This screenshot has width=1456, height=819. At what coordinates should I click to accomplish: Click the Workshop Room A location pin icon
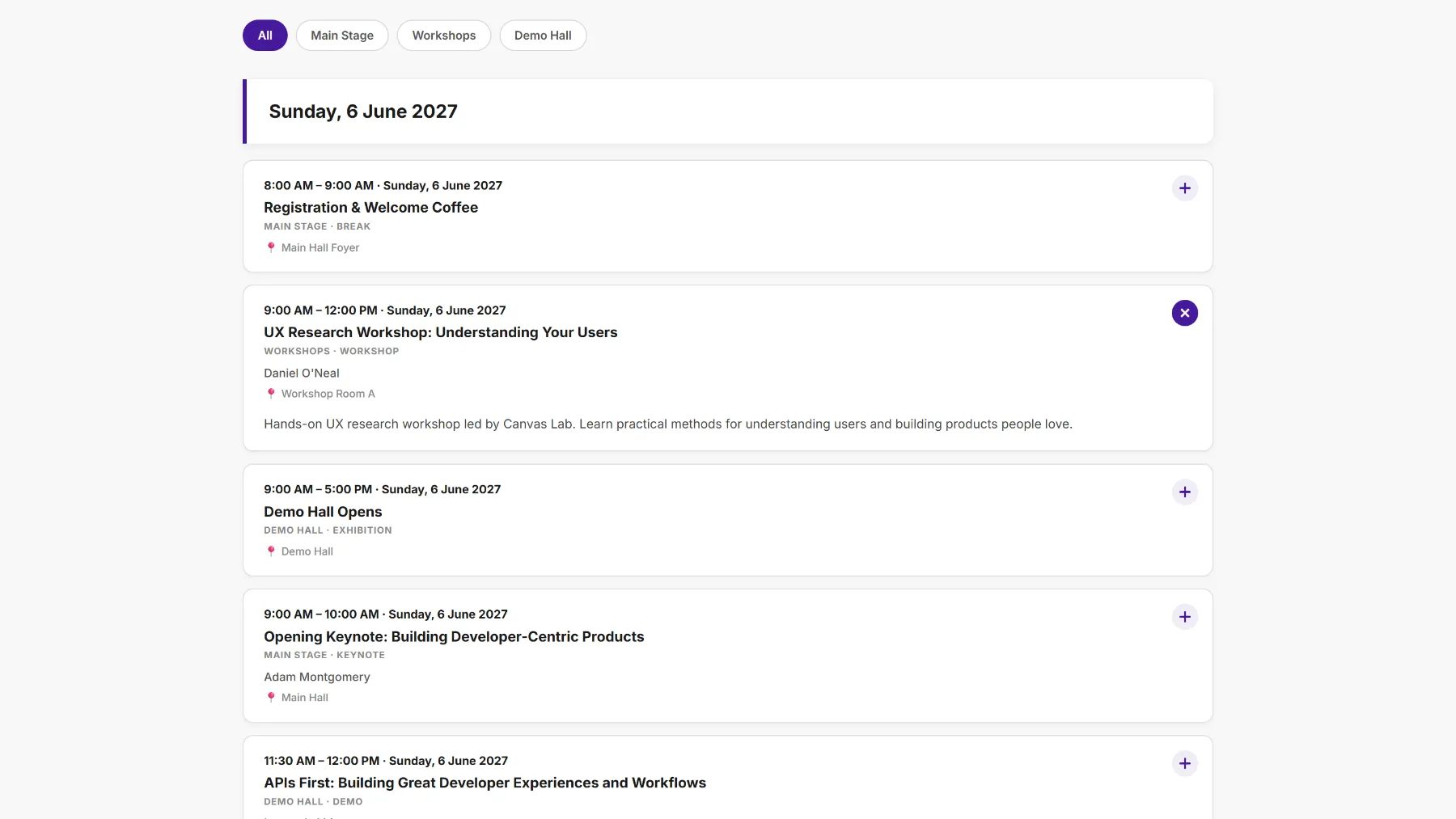coord(271,394)
